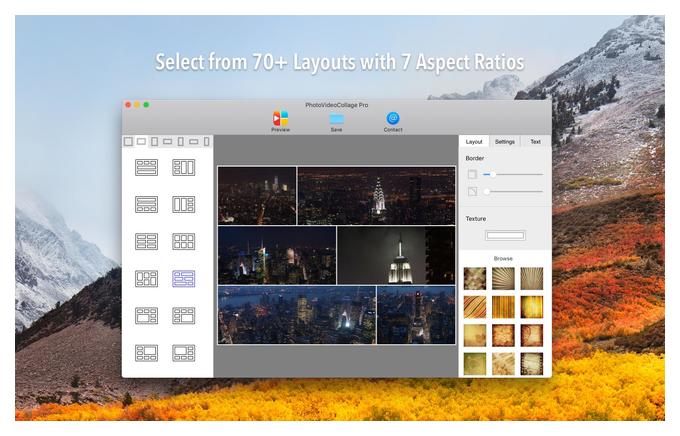Choose the square aspect ratio icon
The height and width of the screenshot is (436, 680).
[x=128, y=141]
